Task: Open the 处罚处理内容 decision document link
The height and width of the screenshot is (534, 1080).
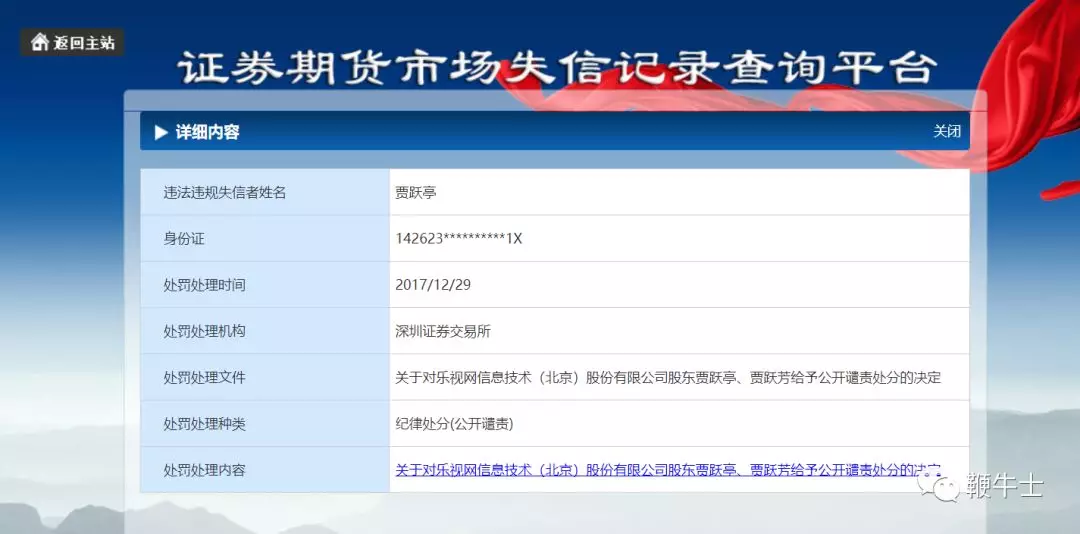Action: pyautogui.click(x=668, y=471)
